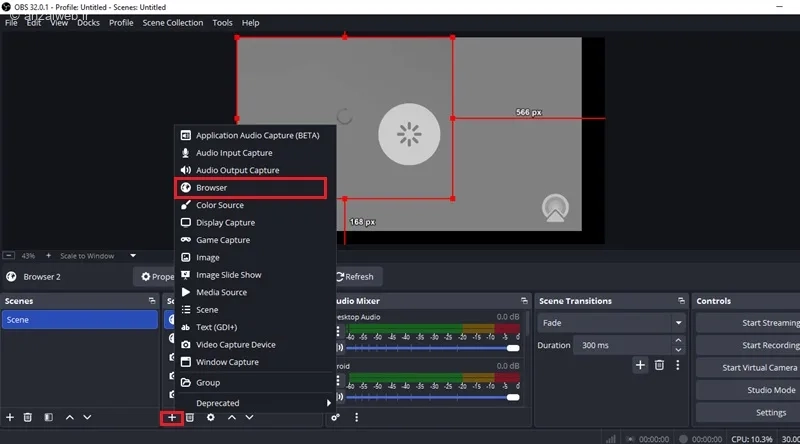Viewport: 800px width, 444px height.
Task: Choose Scene entry in source menu
Action: [255, 310]
